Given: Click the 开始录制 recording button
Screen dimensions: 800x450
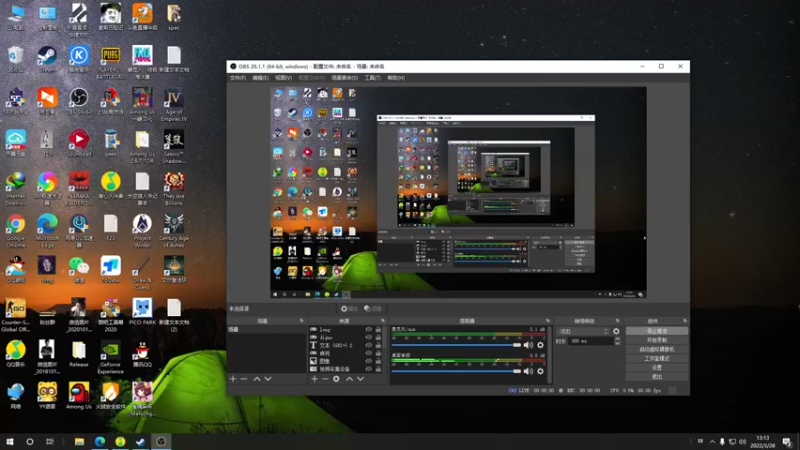Looking at the screenshot, I should pos(657,340).
